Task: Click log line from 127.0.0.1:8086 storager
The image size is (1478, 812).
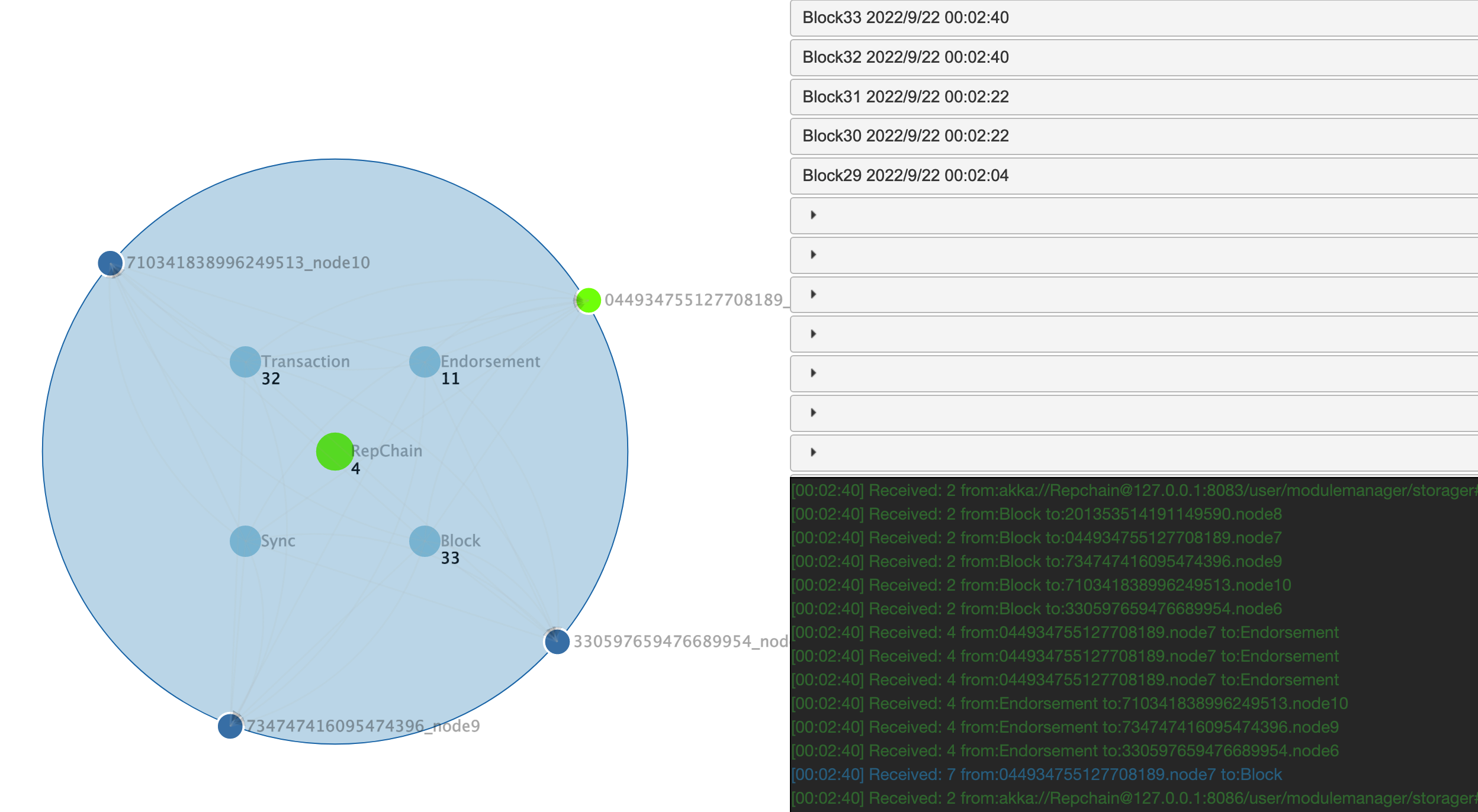Action: click(x=1135, y=798)
